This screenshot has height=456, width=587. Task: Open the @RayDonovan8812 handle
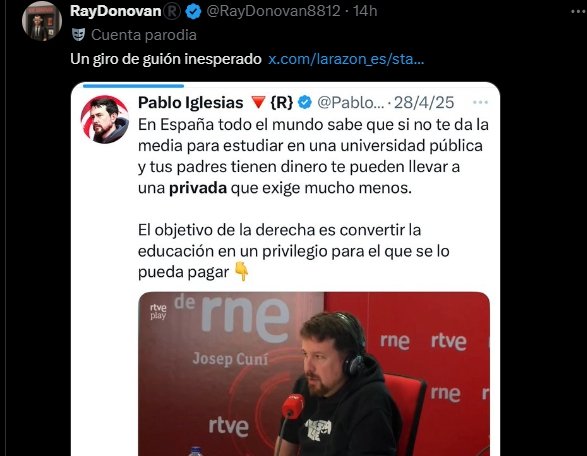(273, 11)
